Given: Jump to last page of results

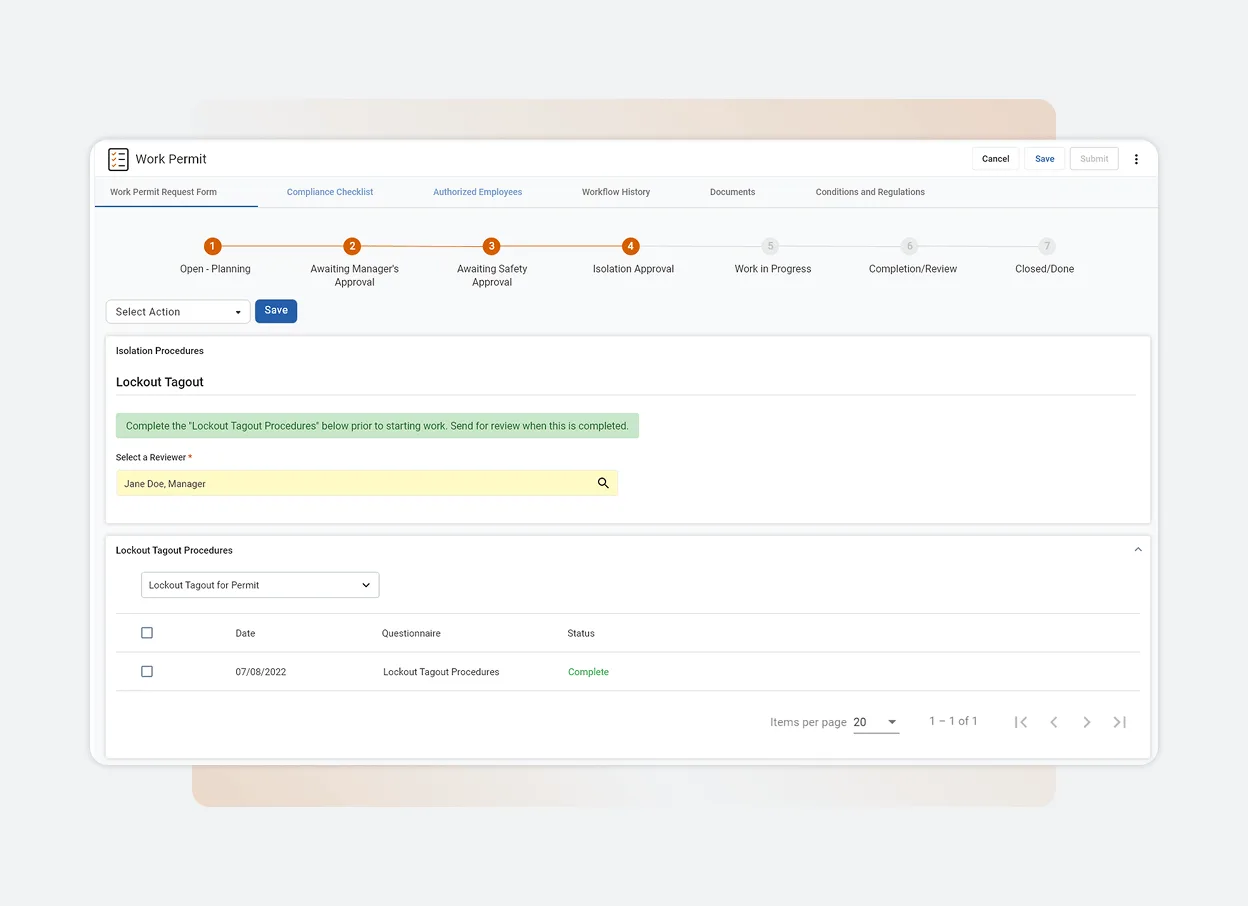Looking at the screenshot, I should point(1119,721).
